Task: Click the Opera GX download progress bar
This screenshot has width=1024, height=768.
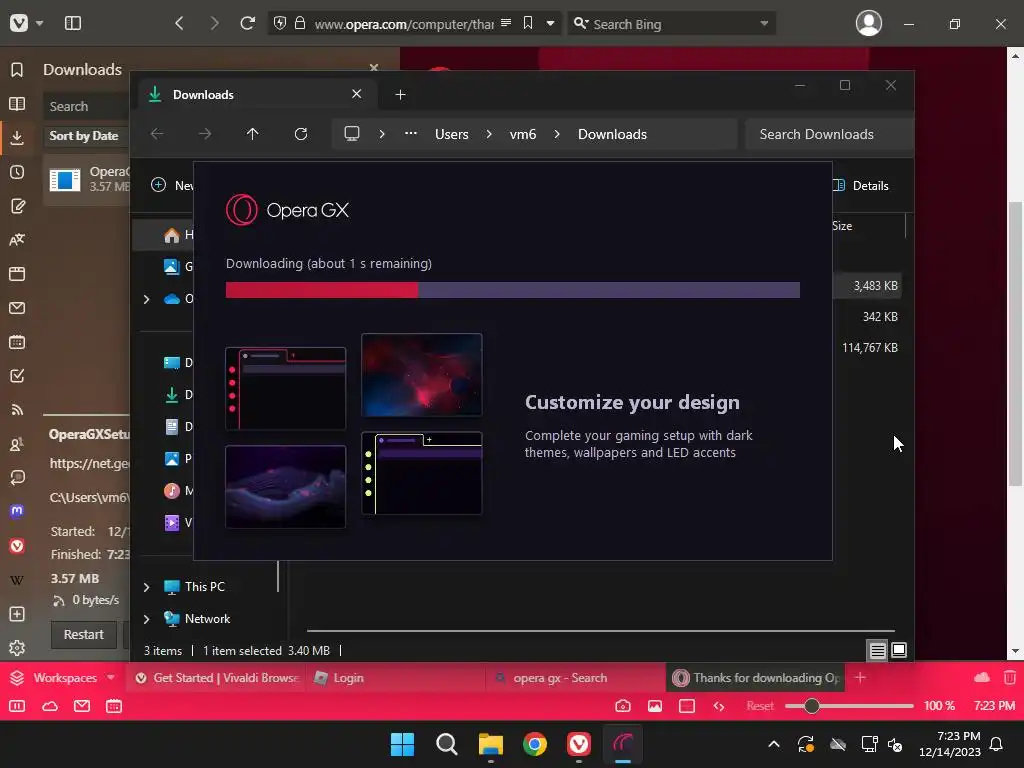Action: coord(513,290)
